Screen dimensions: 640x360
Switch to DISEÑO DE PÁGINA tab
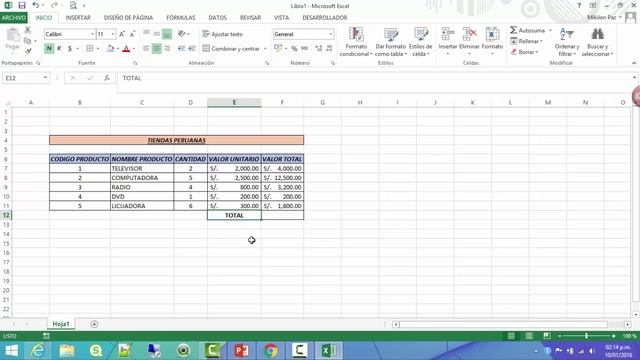pyautogui.click(x=128, y=18)
